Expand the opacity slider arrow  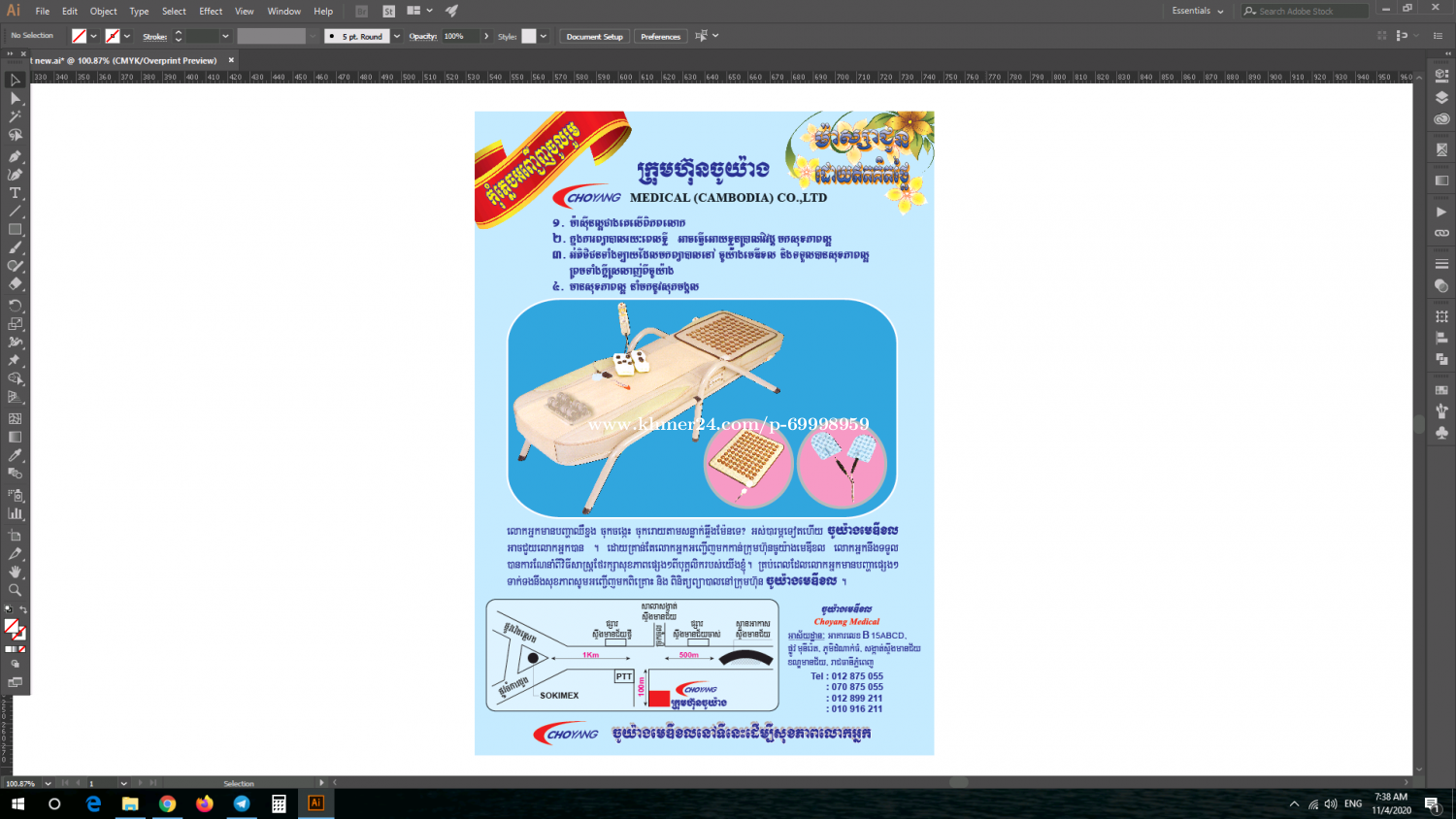[x=486, y=36]
